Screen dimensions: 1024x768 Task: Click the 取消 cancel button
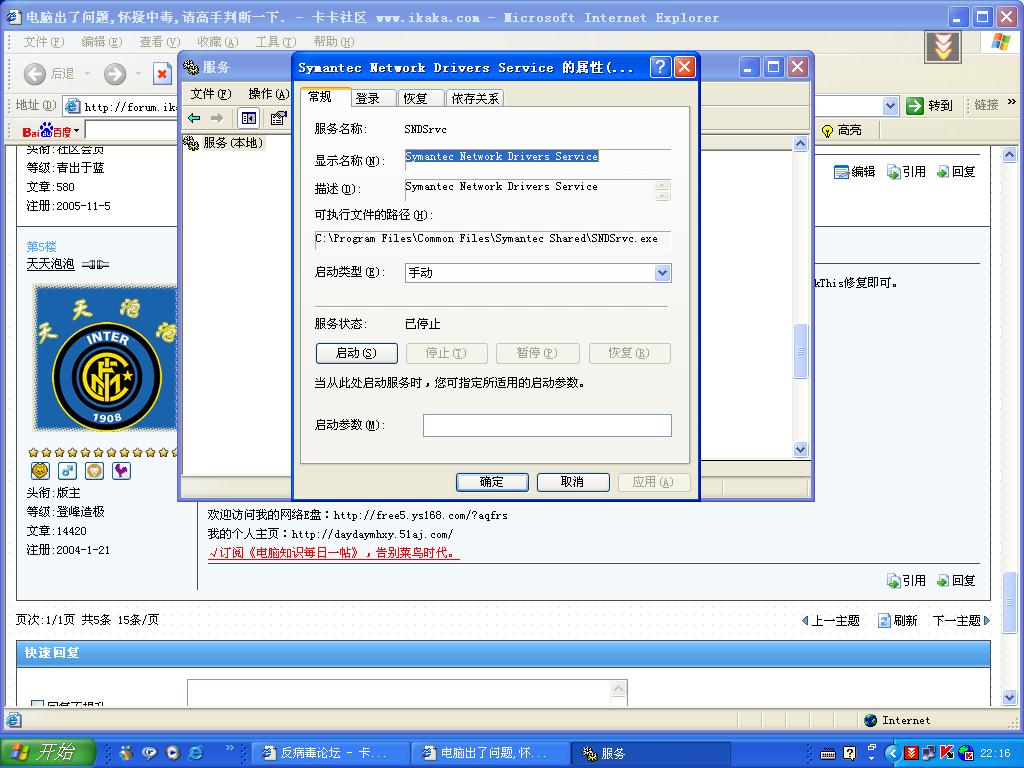pyautogui.click(x=572, y=482)
